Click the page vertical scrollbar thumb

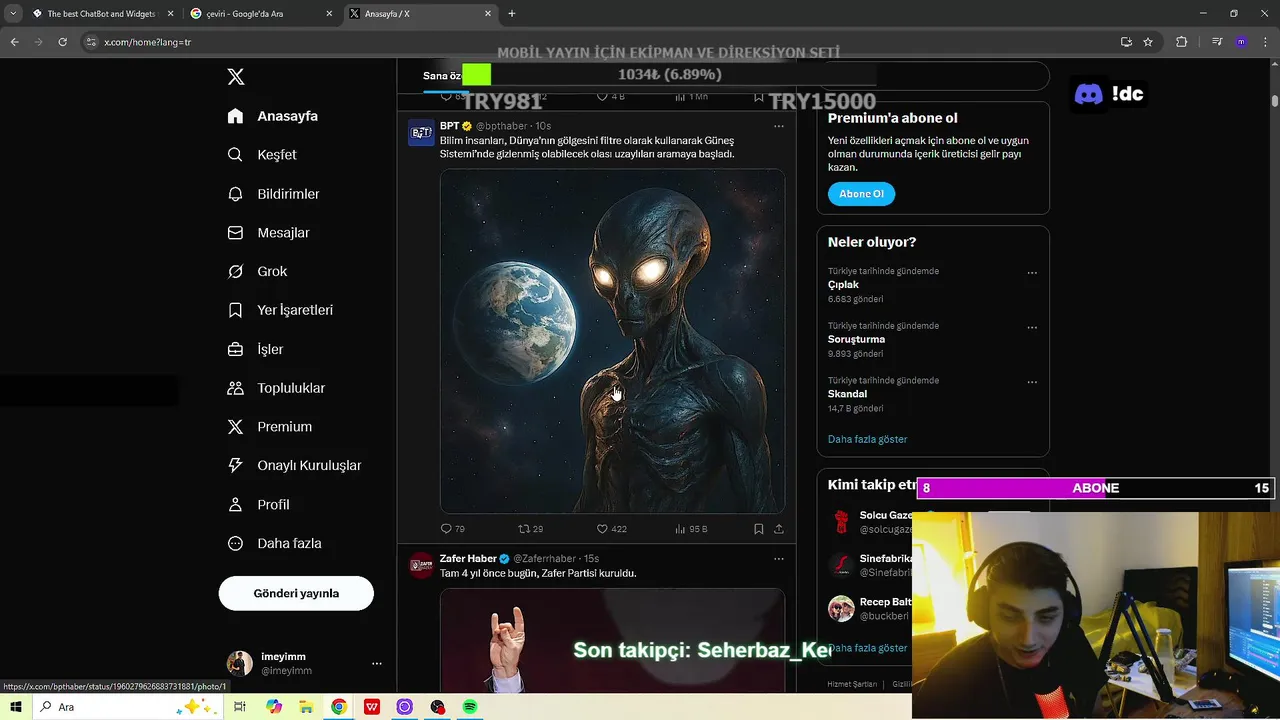(1275, 100)
